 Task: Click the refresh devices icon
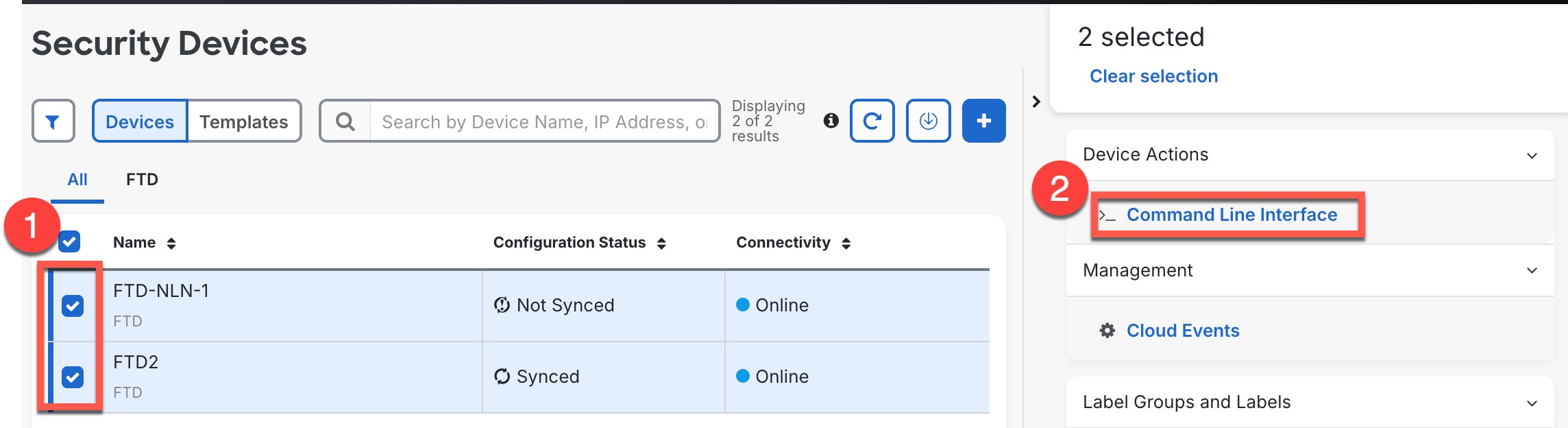[x=872, y=121]
